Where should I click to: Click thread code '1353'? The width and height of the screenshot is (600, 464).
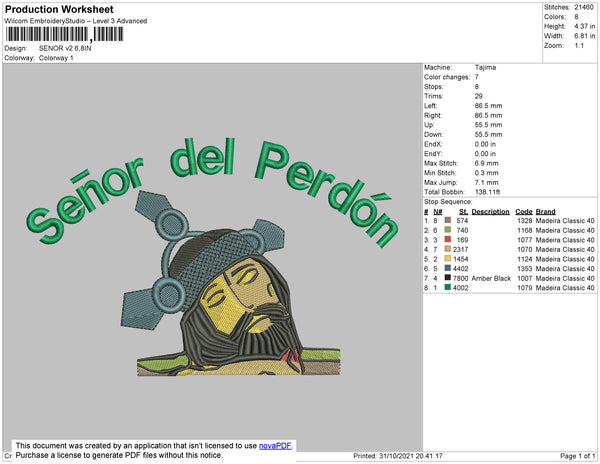click(x=525, y=269)
